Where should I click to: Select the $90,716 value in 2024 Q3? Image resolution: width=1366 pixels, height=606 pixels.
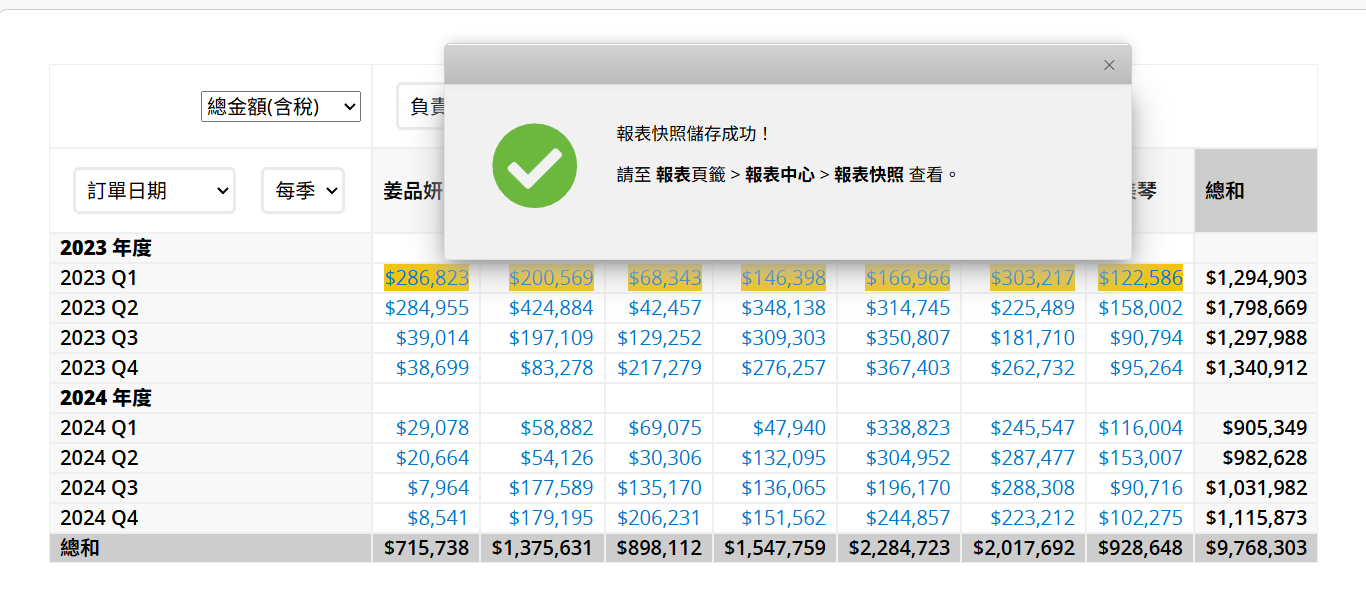[x=1146, y=488]
